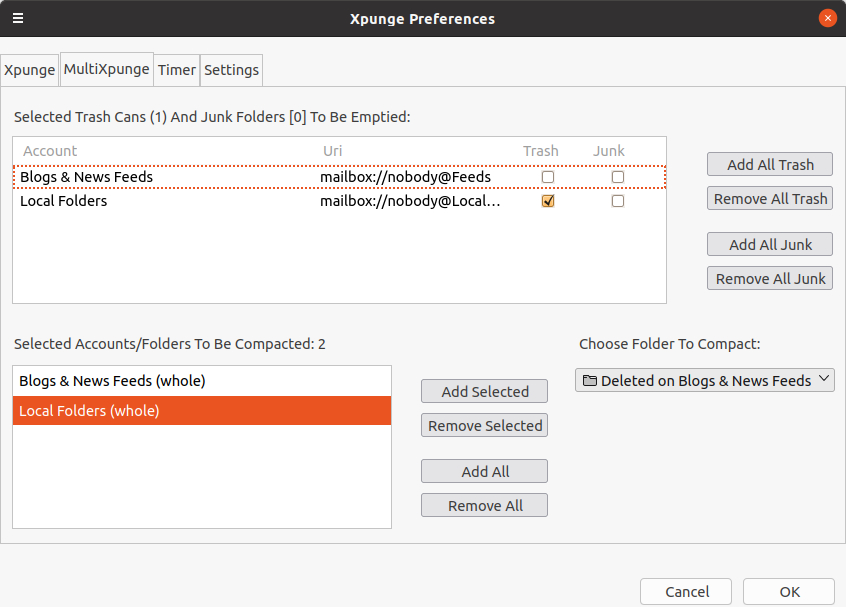Go to the Settings tab
The height and width of the screenshot is (607, 846).
pyautogui.click(x=232, y=70)
